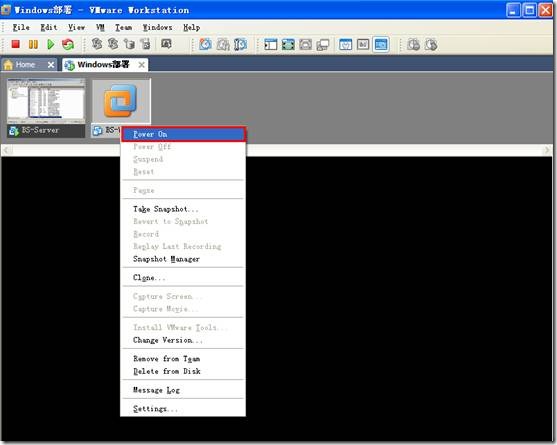This screenshot has width=557, height=445.
Task: Select the powered-off VM thumbnail with VMware logo
Action: click(121, 101)
